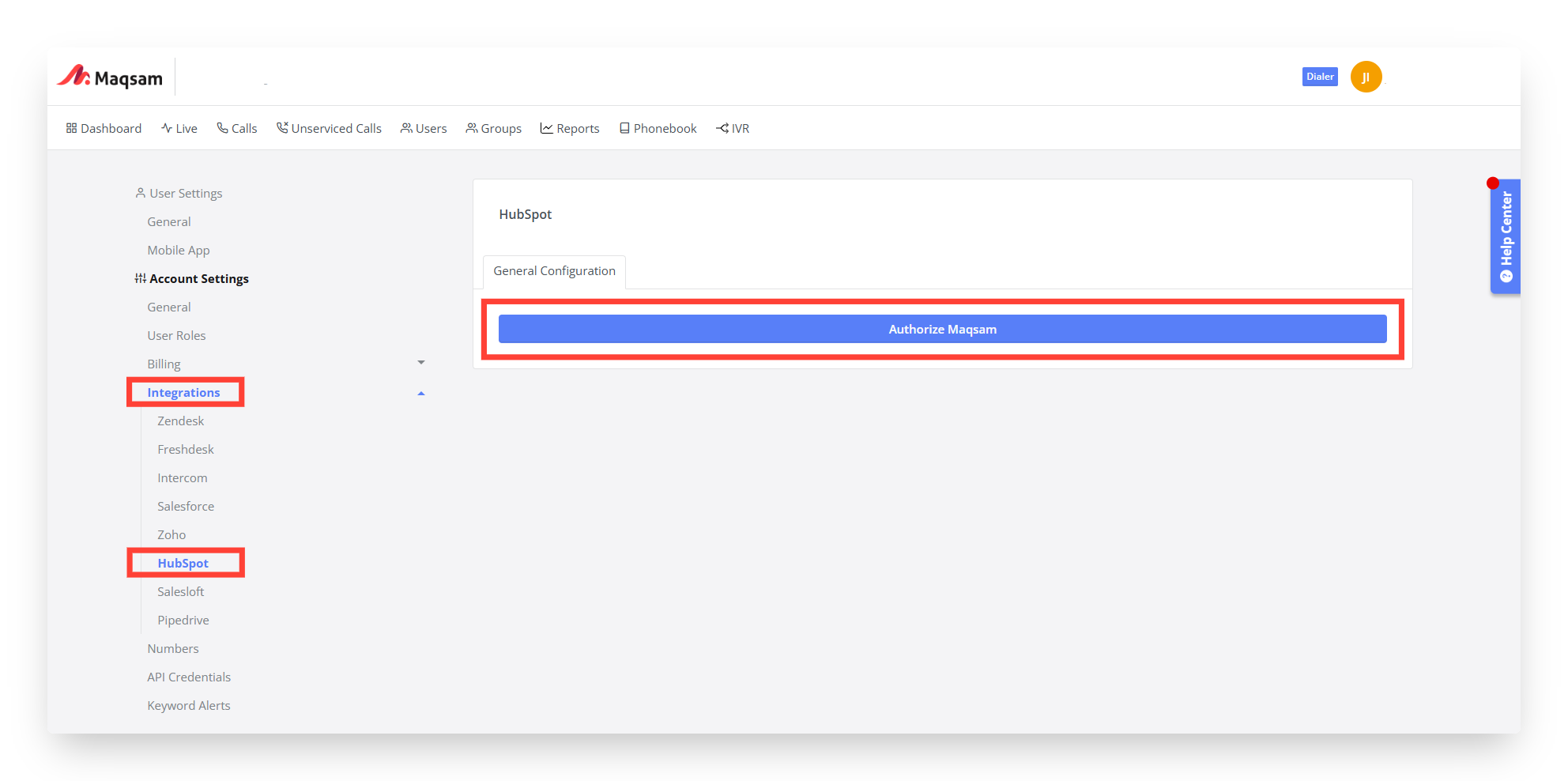The image size is (1568, 781).
Task: Click the Dialer button
Action: pos(1320,77)
